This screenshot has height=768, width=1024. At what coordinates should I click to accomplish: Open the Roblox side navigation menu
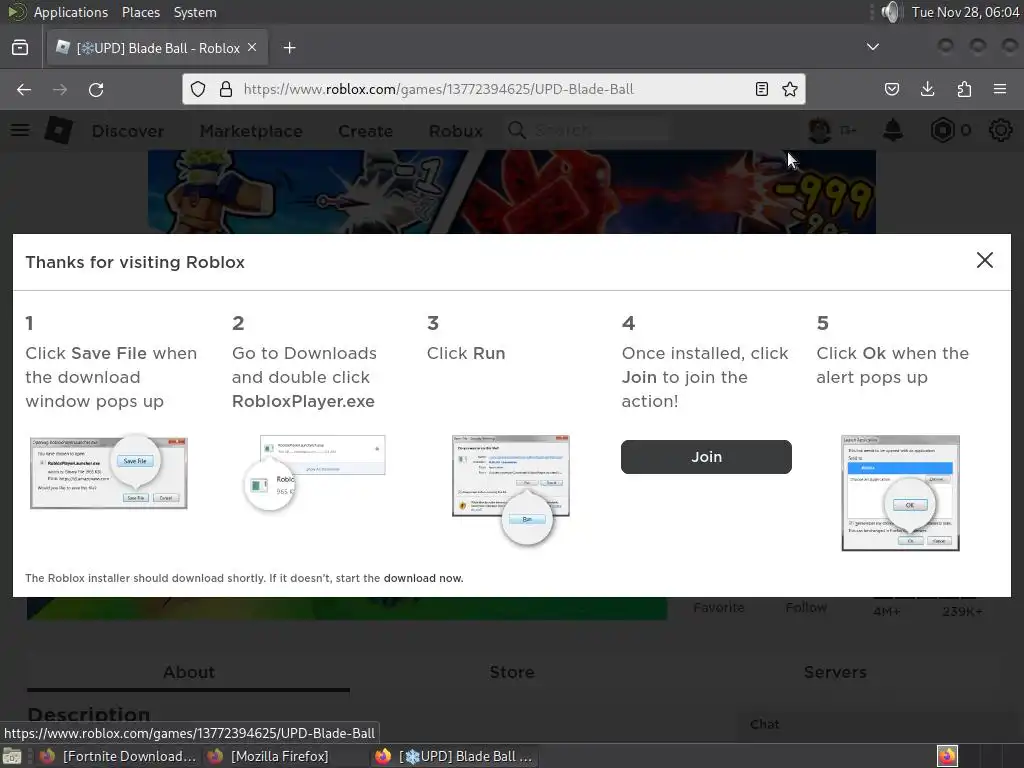(x=20, y=131)
